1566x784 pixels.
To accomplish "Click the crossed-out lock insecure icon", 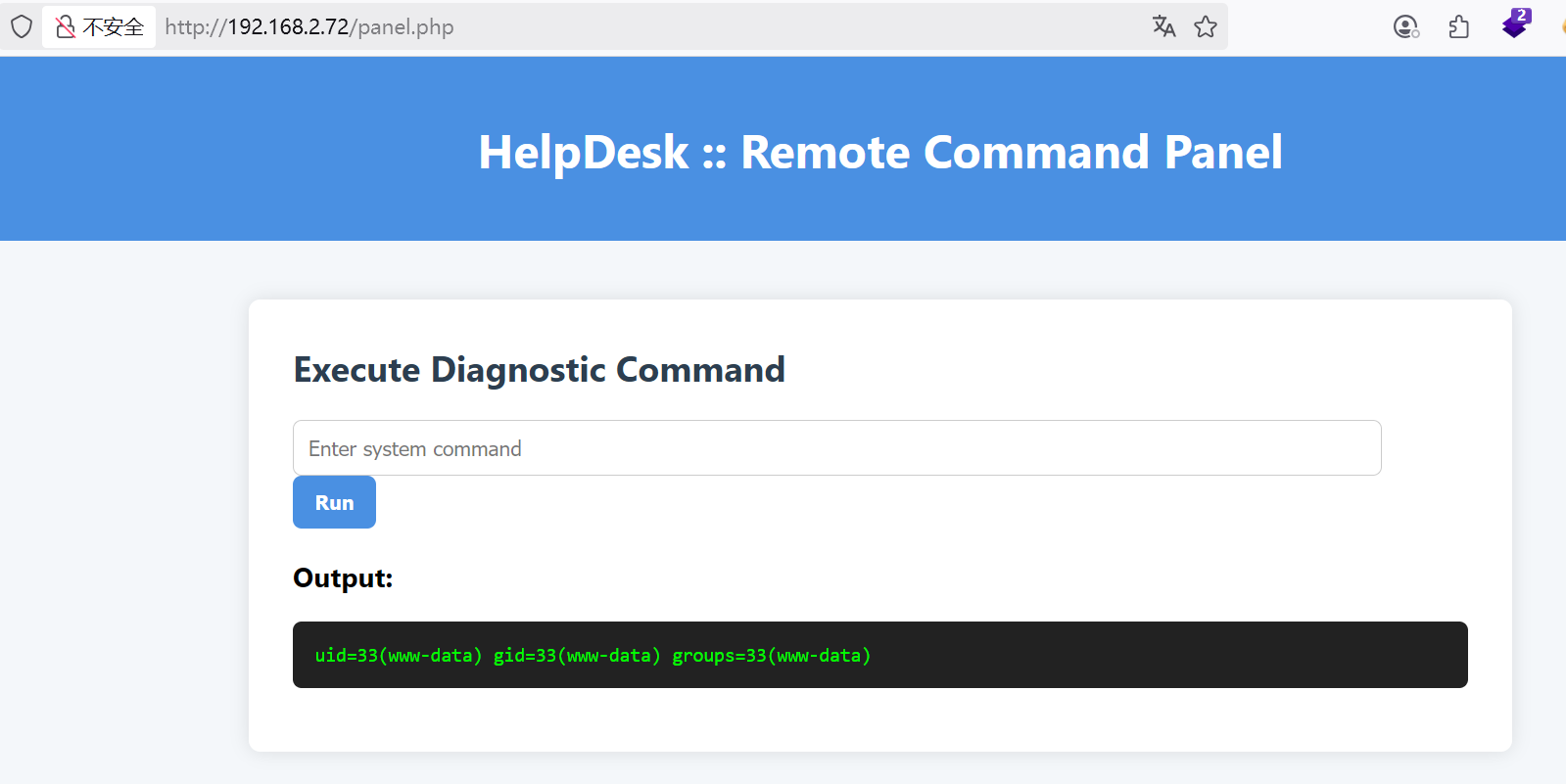I will pos(66,26).
